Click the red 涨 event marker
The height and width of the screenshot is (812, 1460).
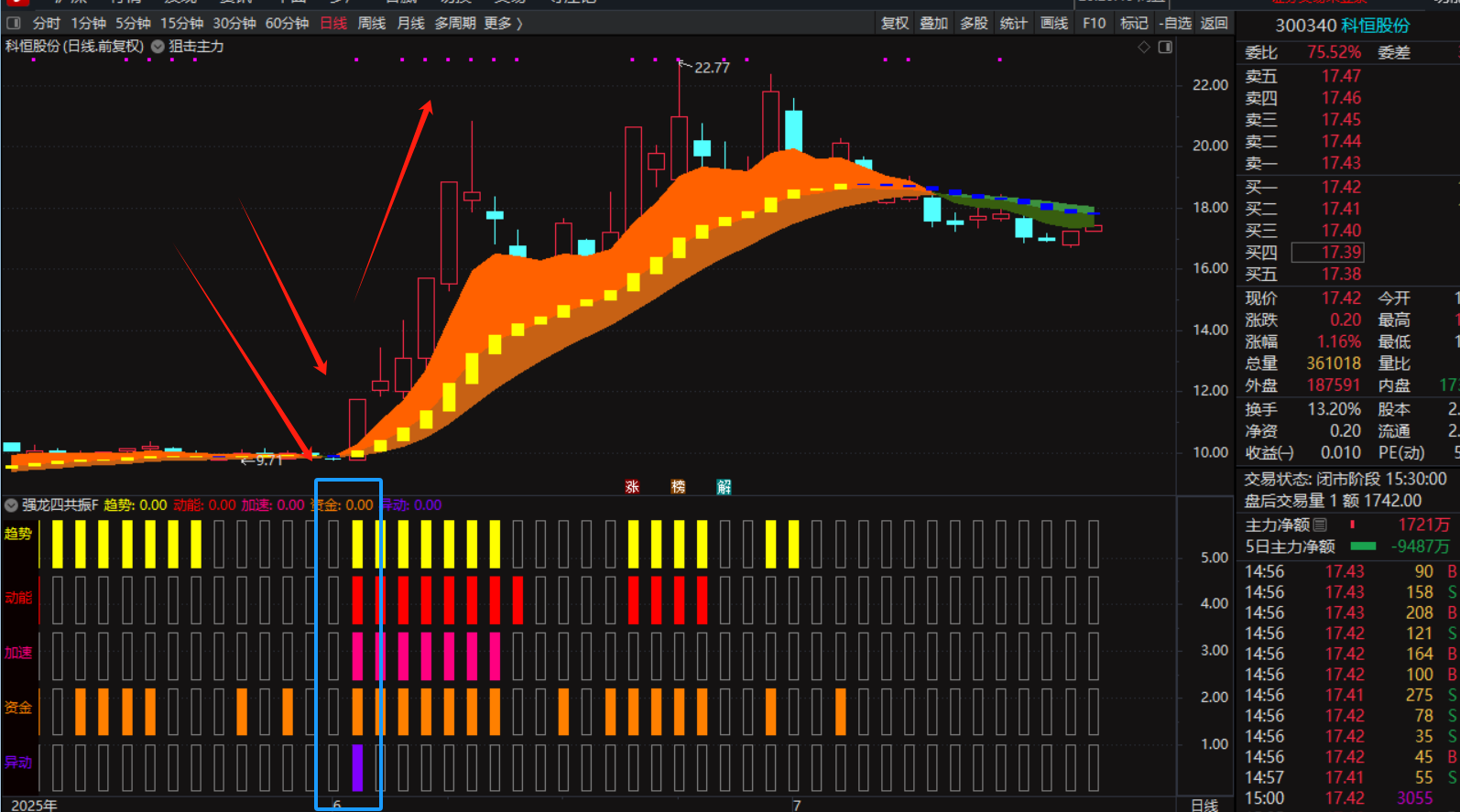click(x=632, y=487)
